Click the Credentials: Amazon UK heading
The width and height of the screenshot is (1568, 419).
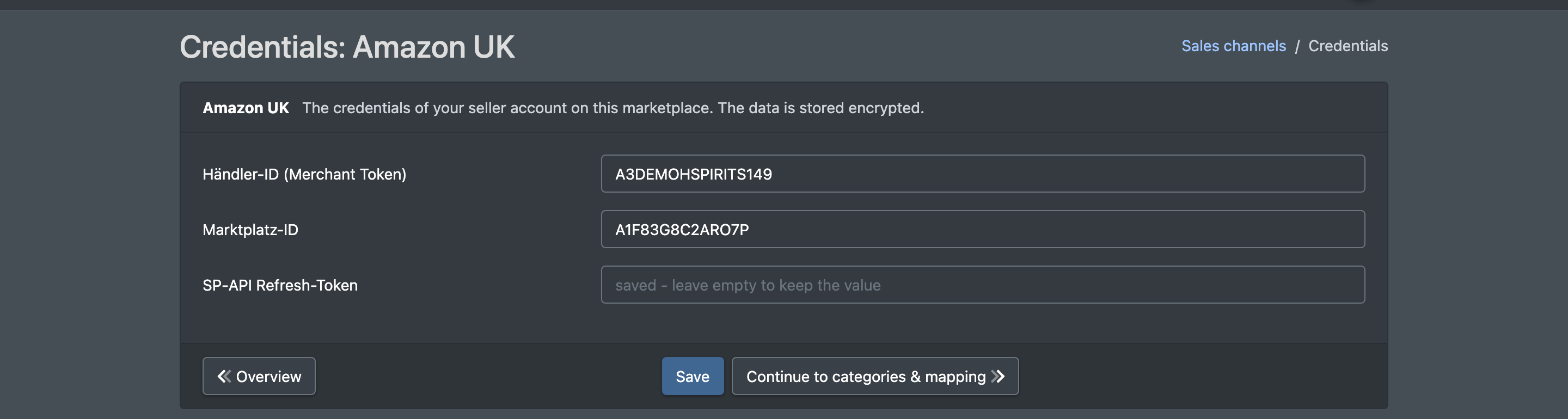point(347,47)
